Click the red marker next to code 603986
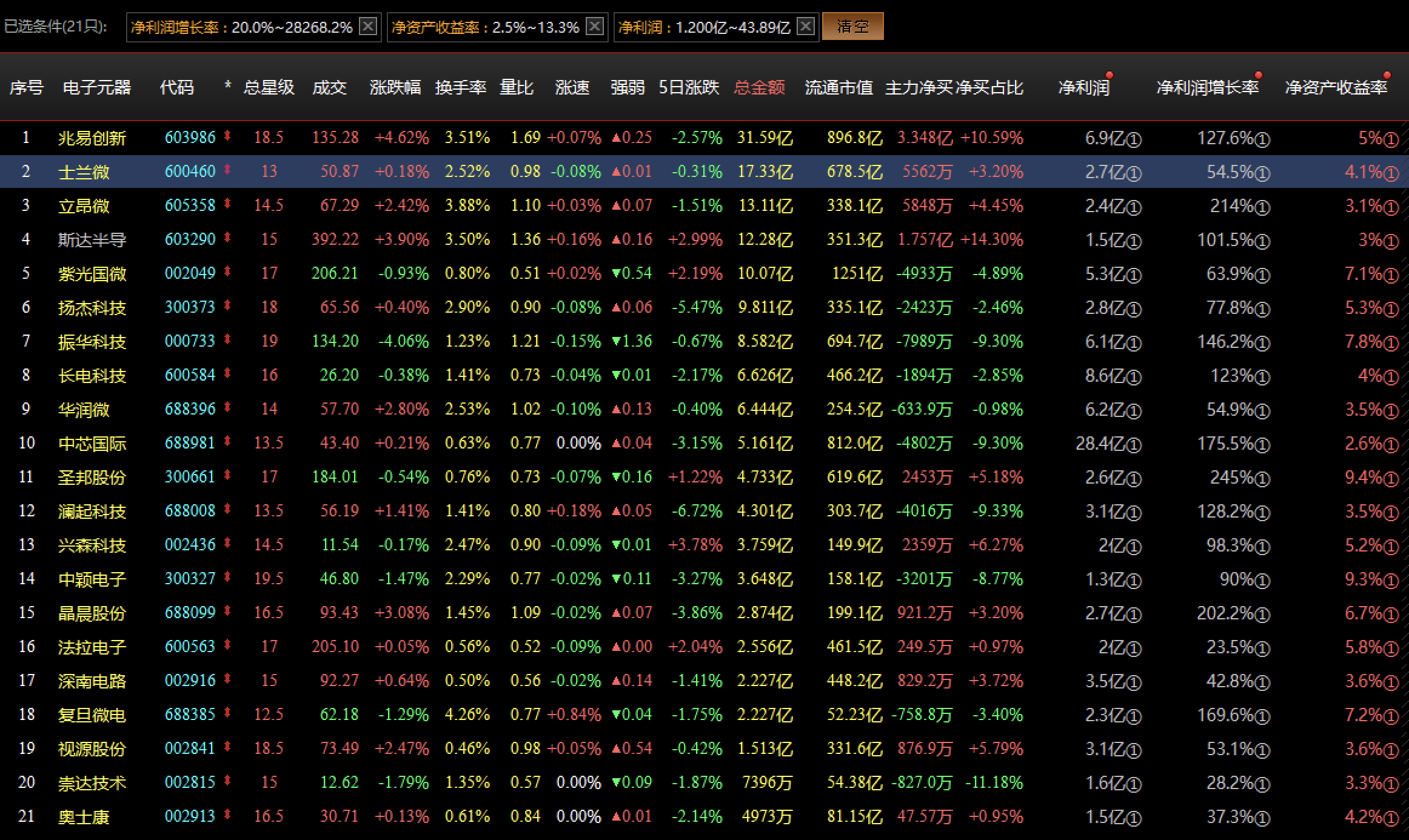The width and height of the screenshot is (1409, 840). 227,136
